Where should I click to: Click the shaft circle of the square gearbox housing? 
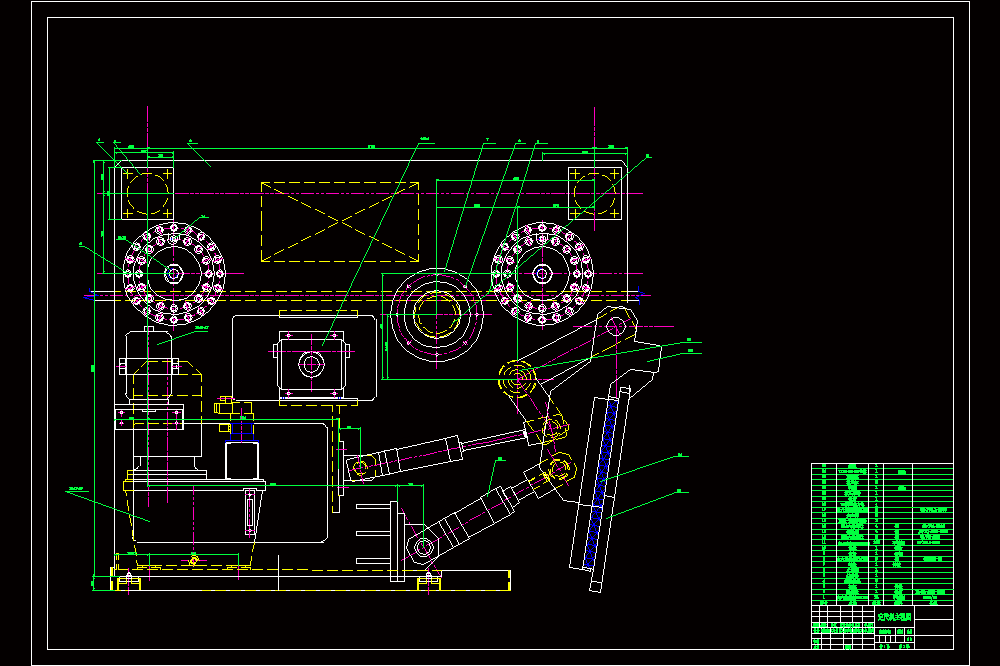tap(312, 365)
